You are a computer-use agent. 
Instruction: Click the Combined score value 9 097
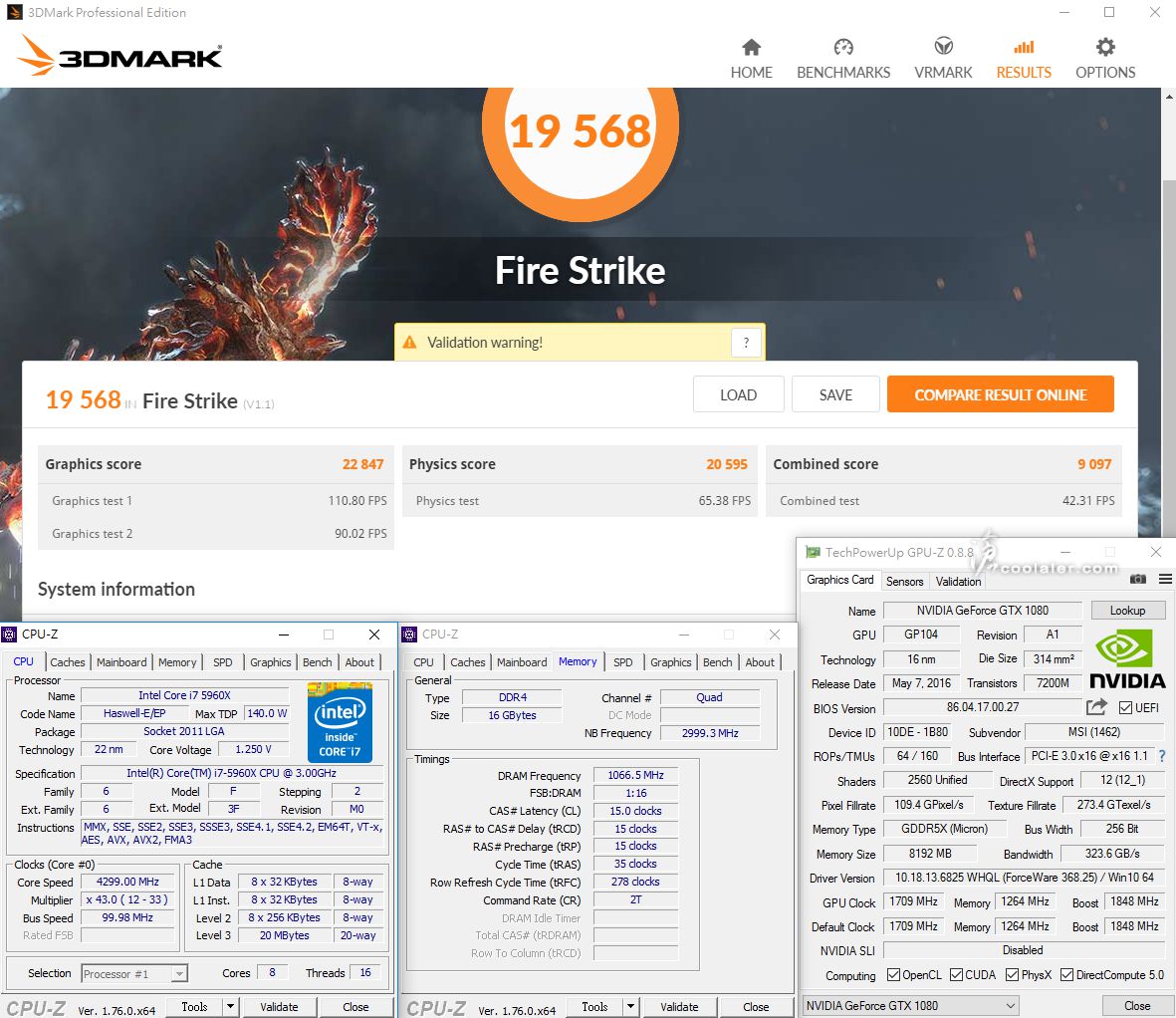1094,464
